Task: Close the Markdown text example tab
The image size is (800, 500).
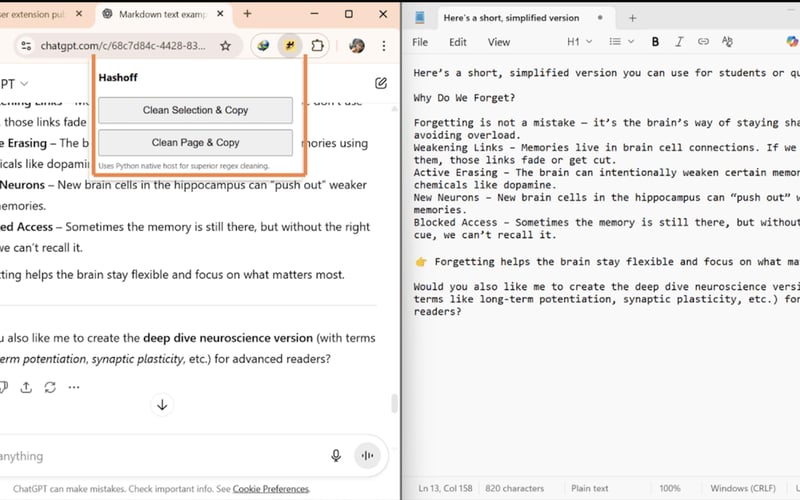Action: pyautogui.click(x=220, y=14)
